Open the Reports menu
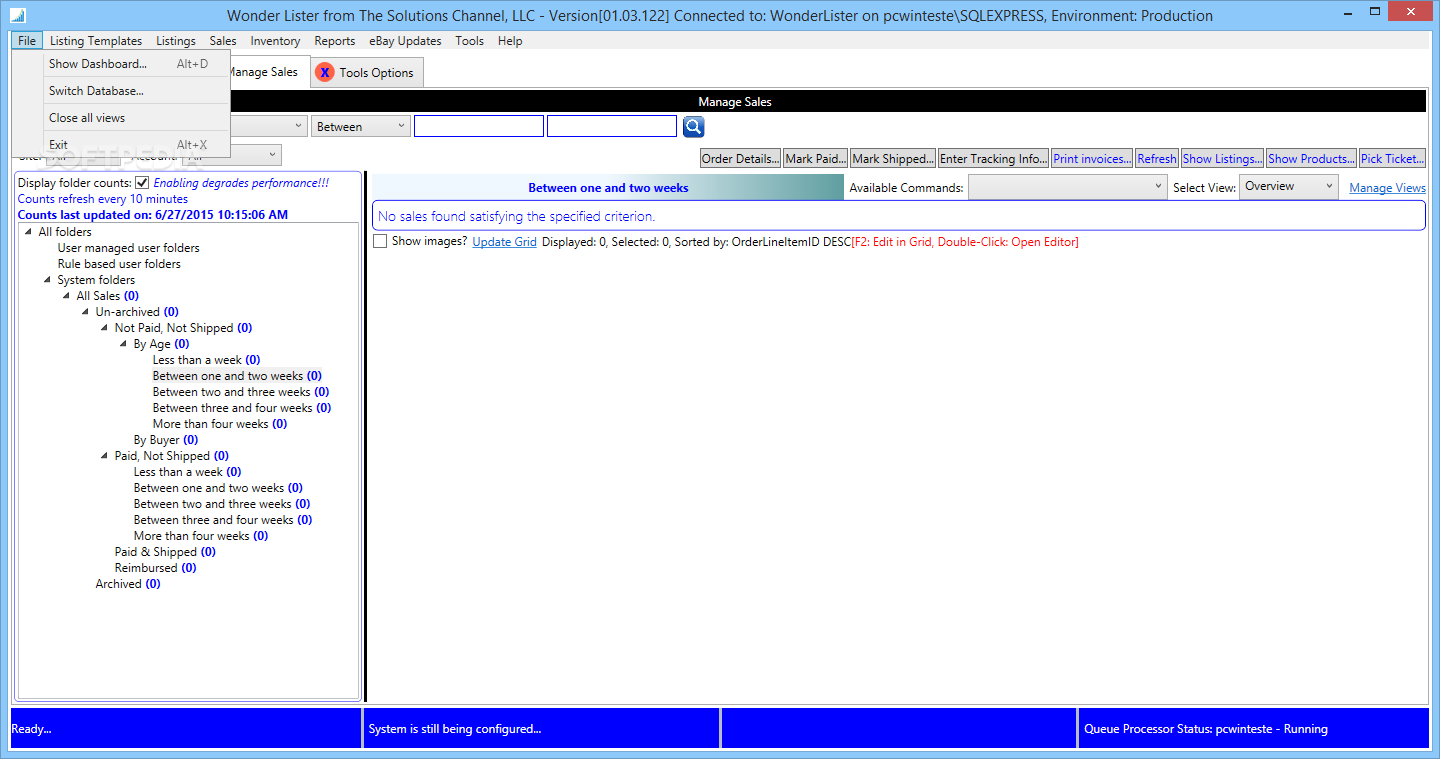This screenshot has width=1440, height=759. tap(335, 41)
